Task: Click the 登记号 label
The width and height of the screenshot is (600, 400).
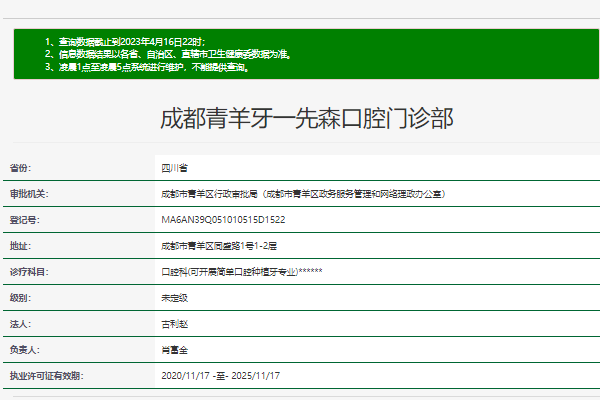Action: pos(24,220)
